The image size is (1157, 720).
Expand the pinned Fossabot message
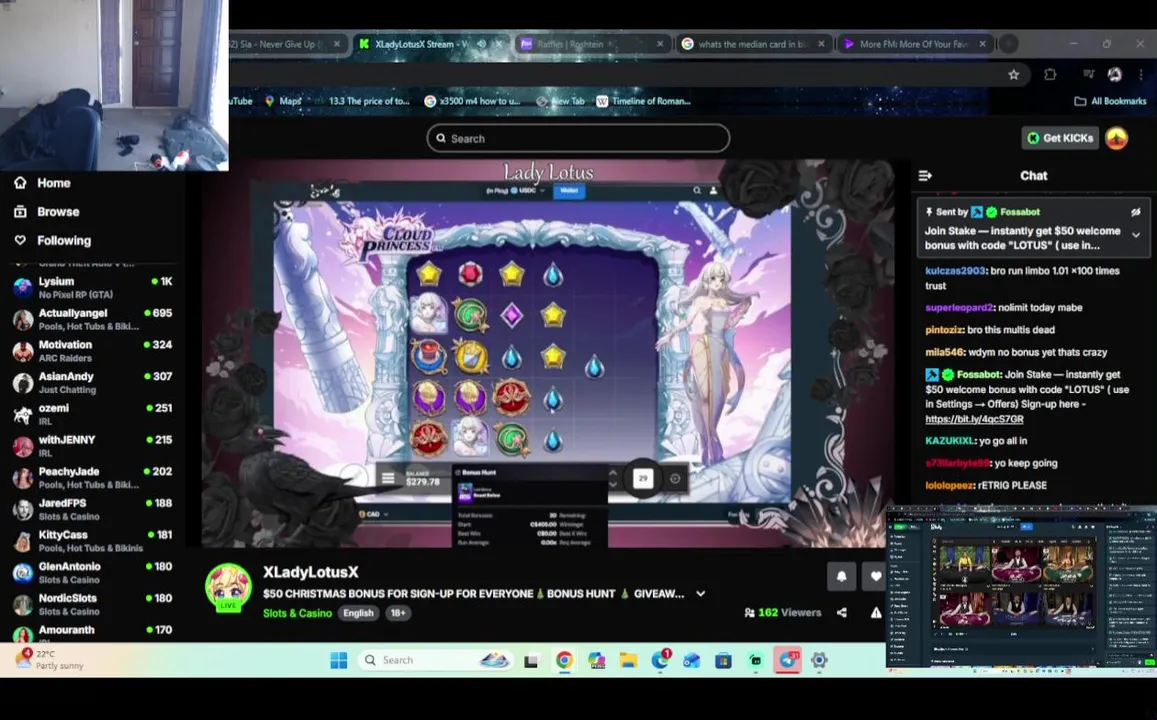pos(1136,235)
